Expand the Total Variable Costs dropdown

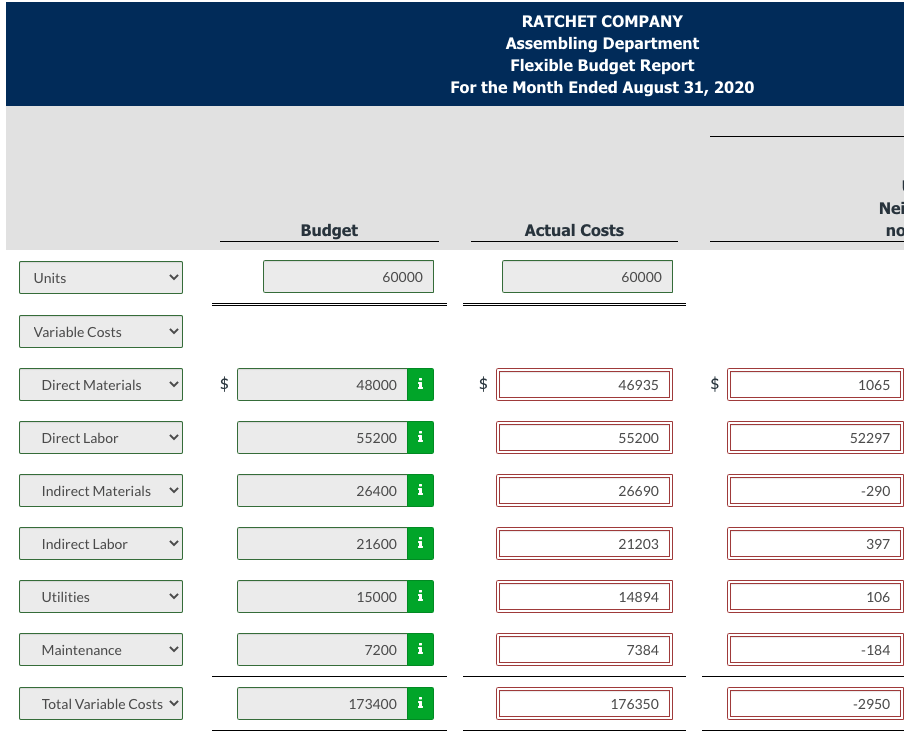coord(100,703)
